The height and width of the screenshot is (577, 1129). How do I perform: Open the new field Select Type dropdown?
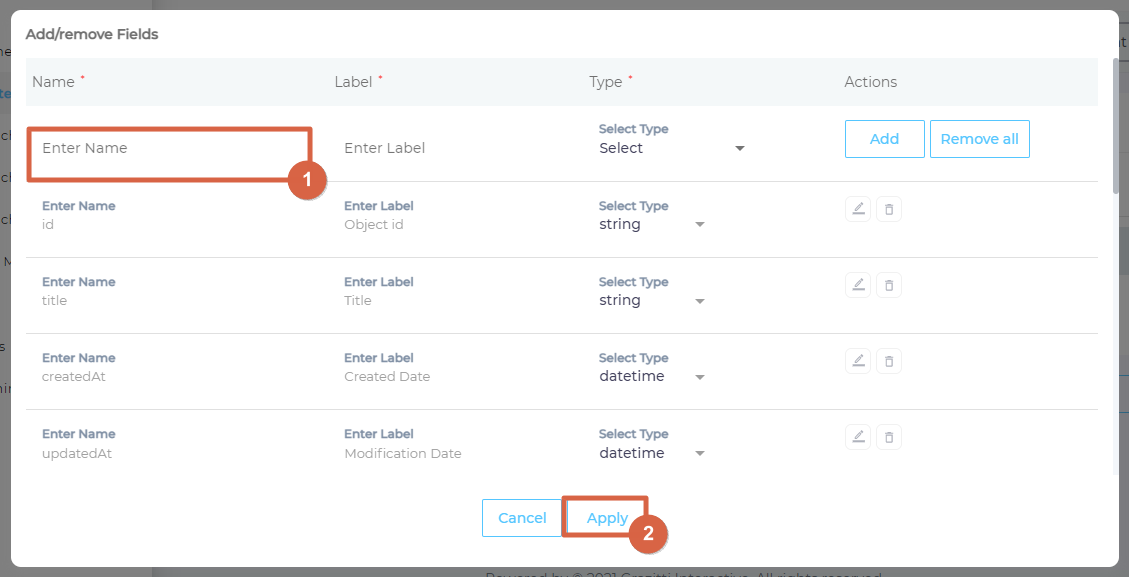click(x=672, y=148)
